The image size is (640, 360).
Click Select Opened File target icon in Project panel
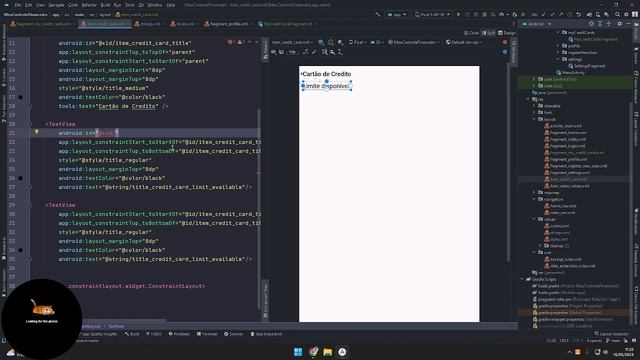click(x=591, y=24)
